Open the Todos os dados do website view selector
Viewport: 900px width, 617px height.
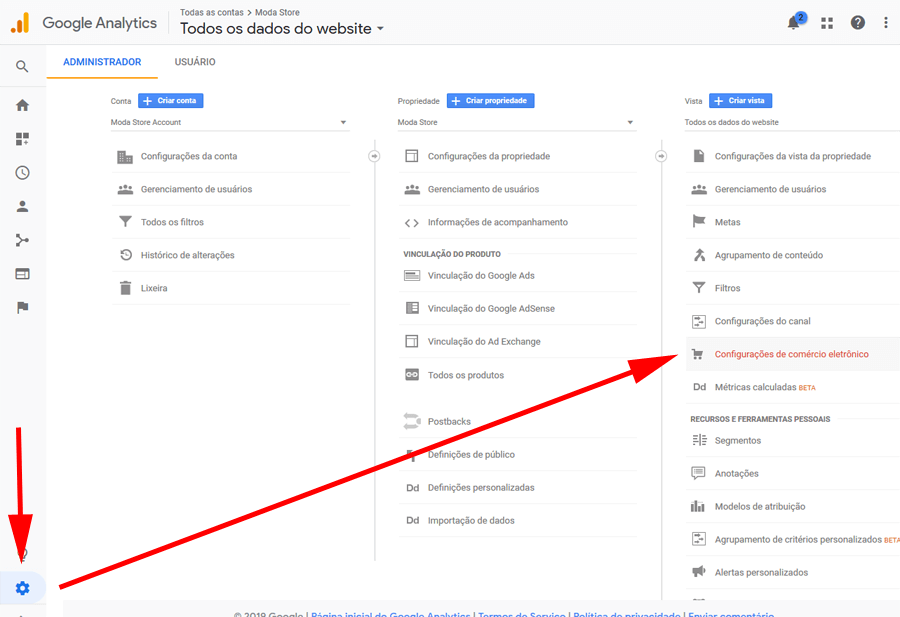point(792,122)
